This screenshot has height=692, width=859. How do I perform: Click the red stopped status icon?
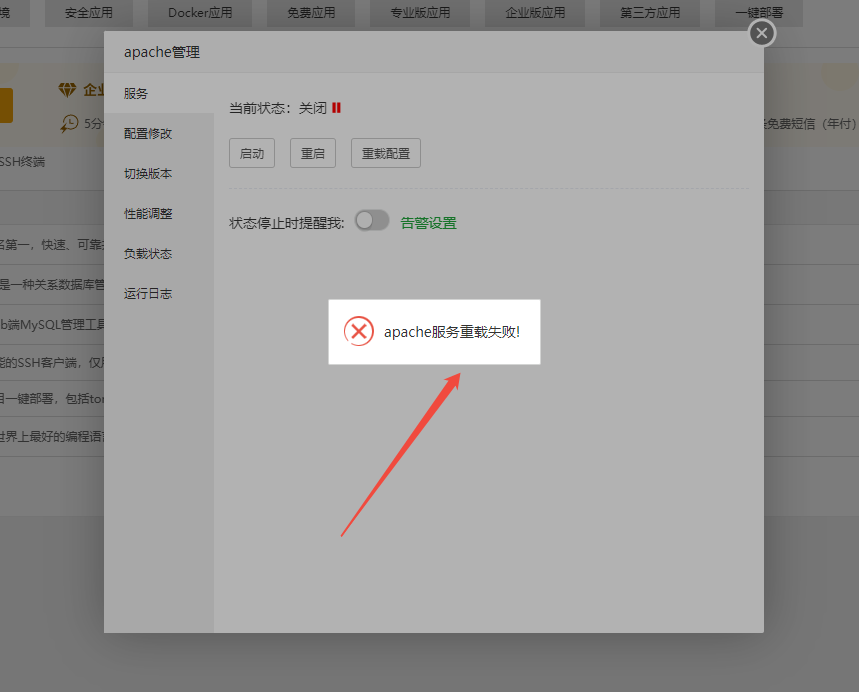coord(336,108)
